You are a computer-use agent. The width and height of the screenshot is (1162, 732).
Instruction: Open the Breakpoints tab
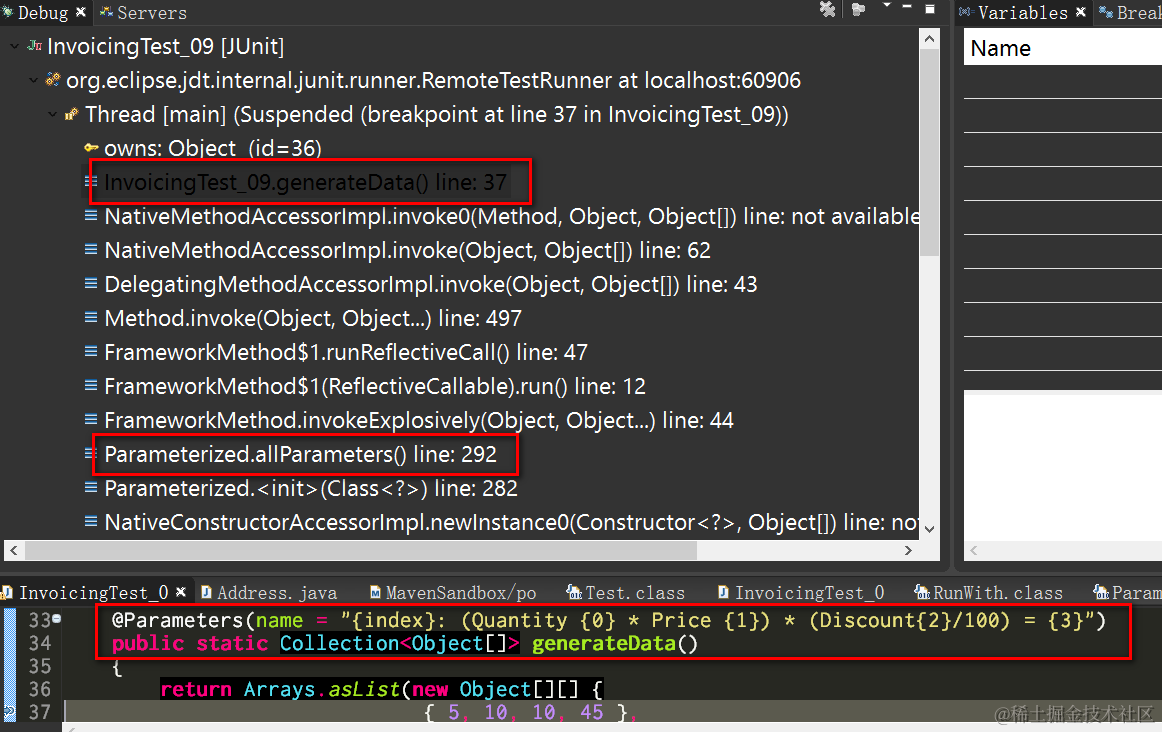[1129, 13]
